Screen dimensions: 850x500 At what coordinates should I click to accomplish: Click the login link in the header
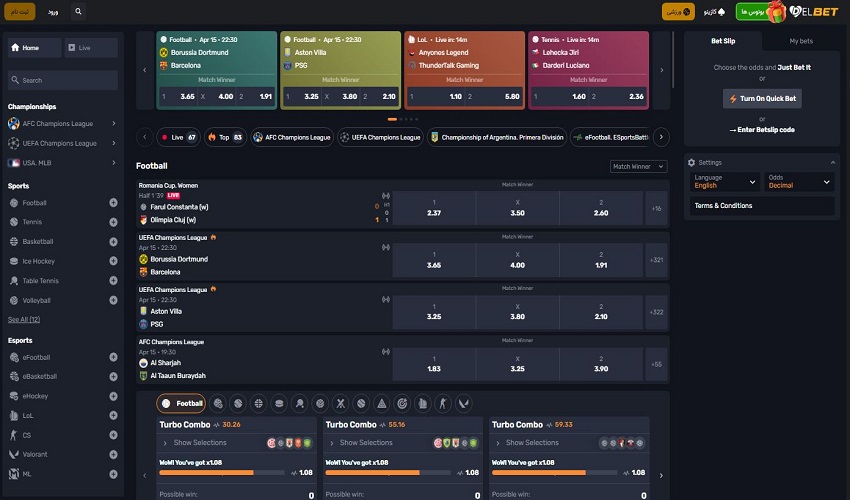point(53,11)
